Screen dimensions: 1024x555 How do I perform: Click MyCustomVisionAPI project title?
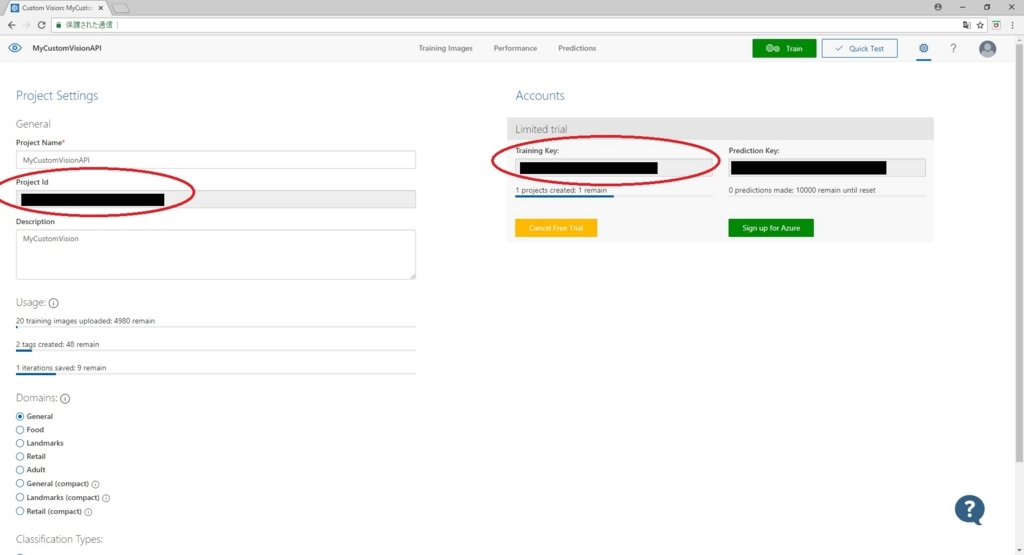67,48
